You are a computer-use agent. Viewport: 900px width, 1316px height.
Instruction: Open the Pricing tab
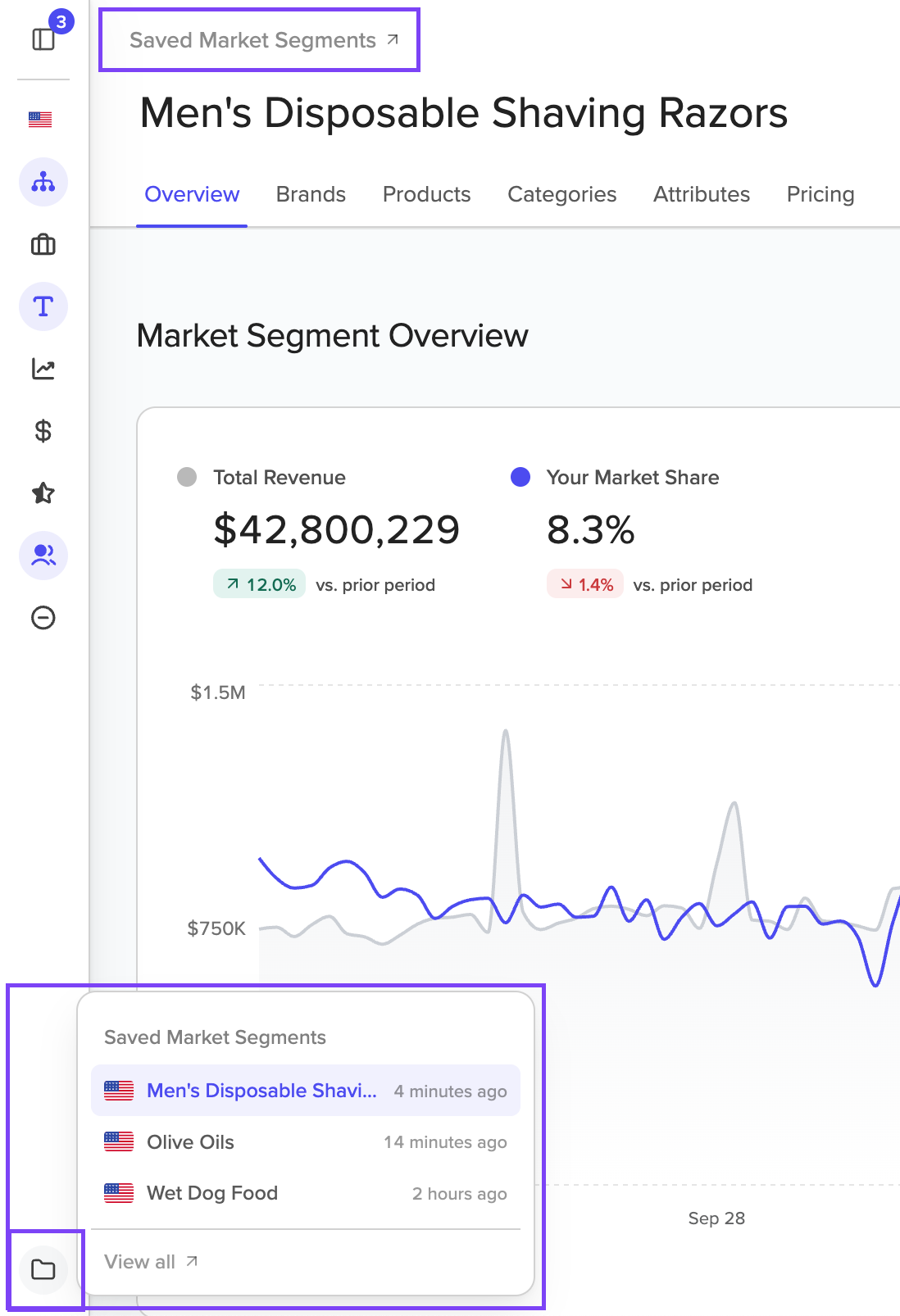pyautogui.click(x=820, y=194)
